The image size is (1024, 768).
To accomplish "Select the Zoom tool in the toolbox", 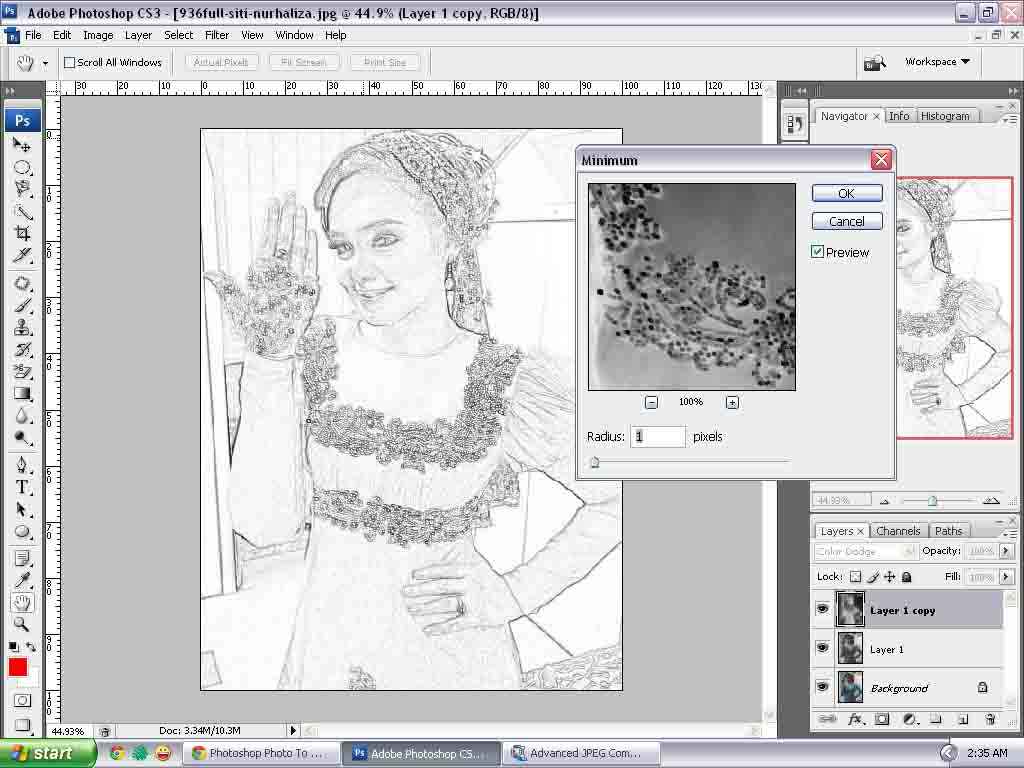I will (x=22, y=624).
